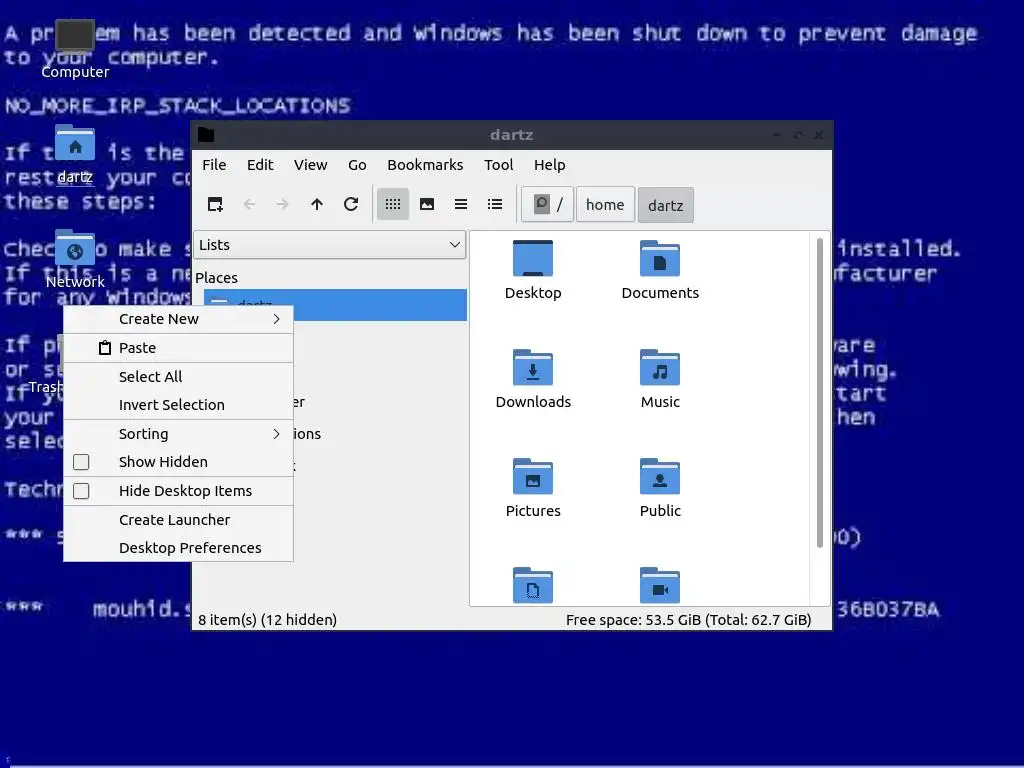Screen dimensions: 1024x768
Task: Click the '8 item(s) (12 hidden)' status text
Action: coord(267,620)
